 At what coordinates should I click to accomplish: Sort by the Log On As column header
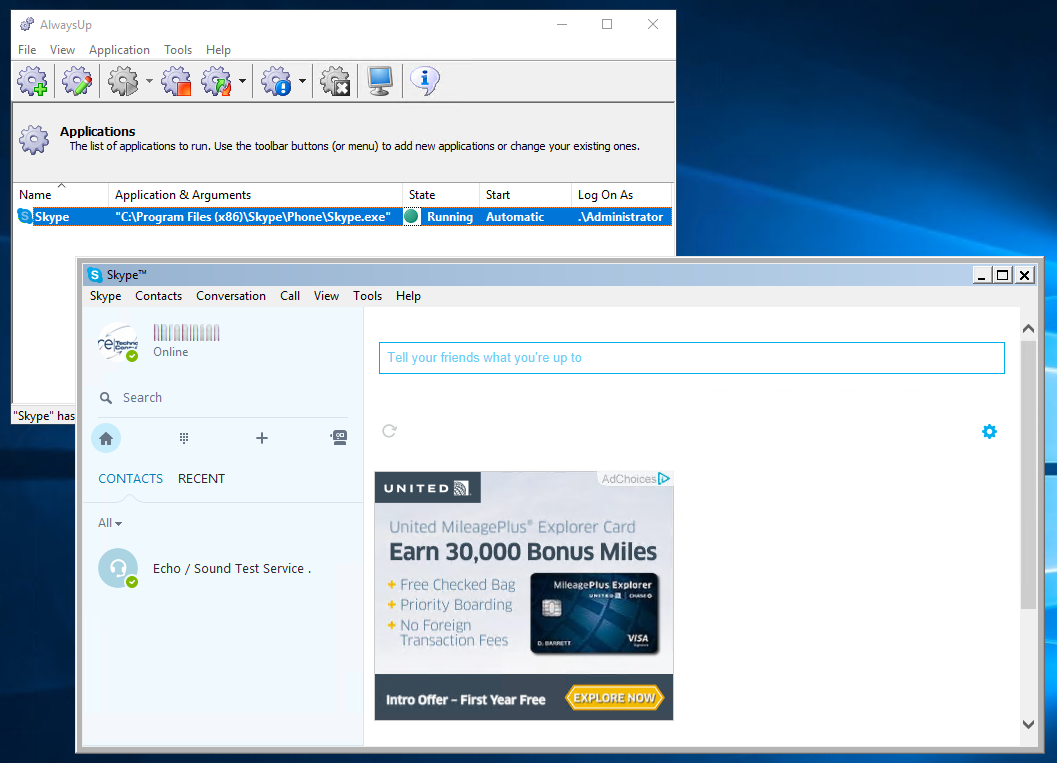tap(622, 195)
